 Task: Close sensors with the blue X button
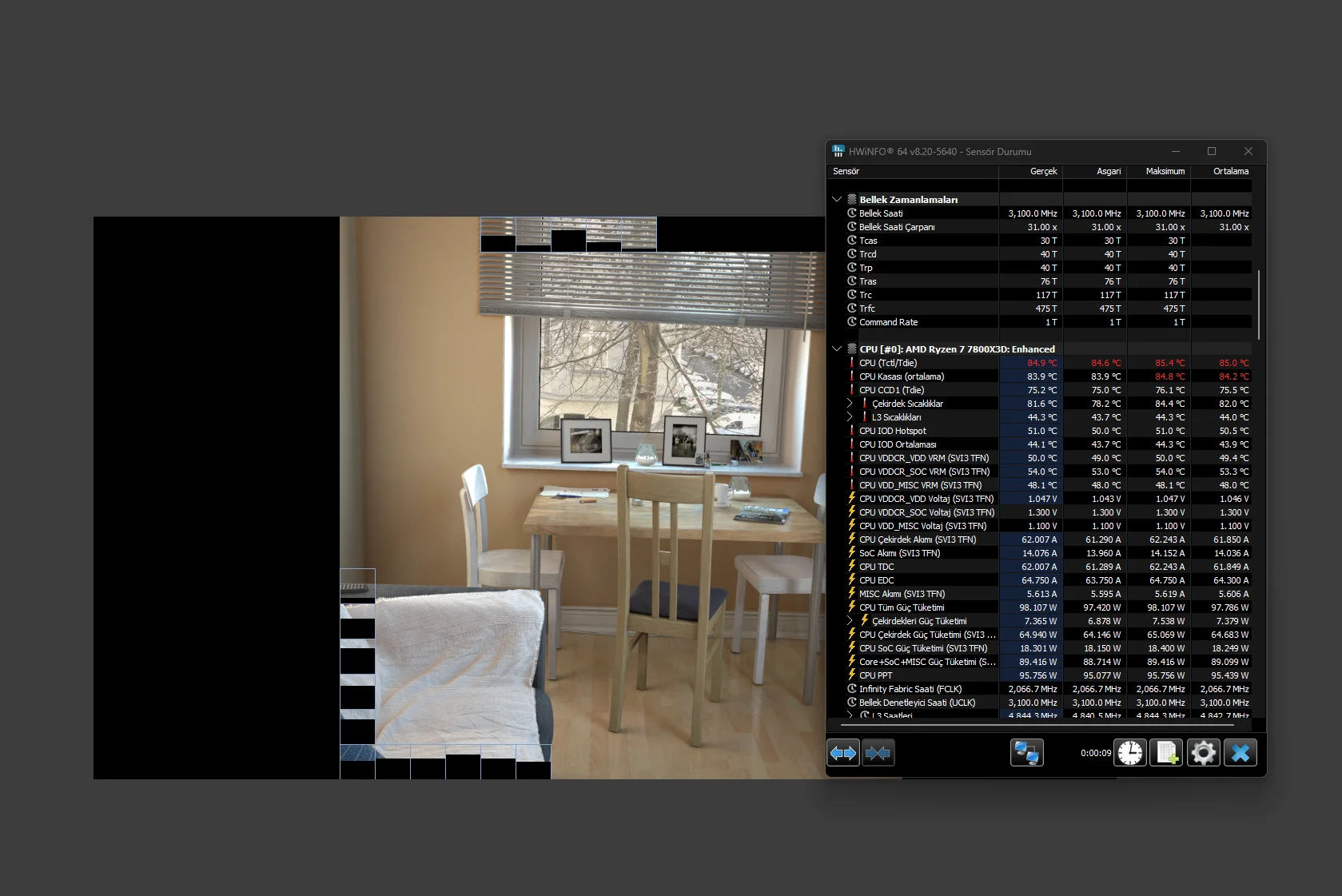[1240, 753]
